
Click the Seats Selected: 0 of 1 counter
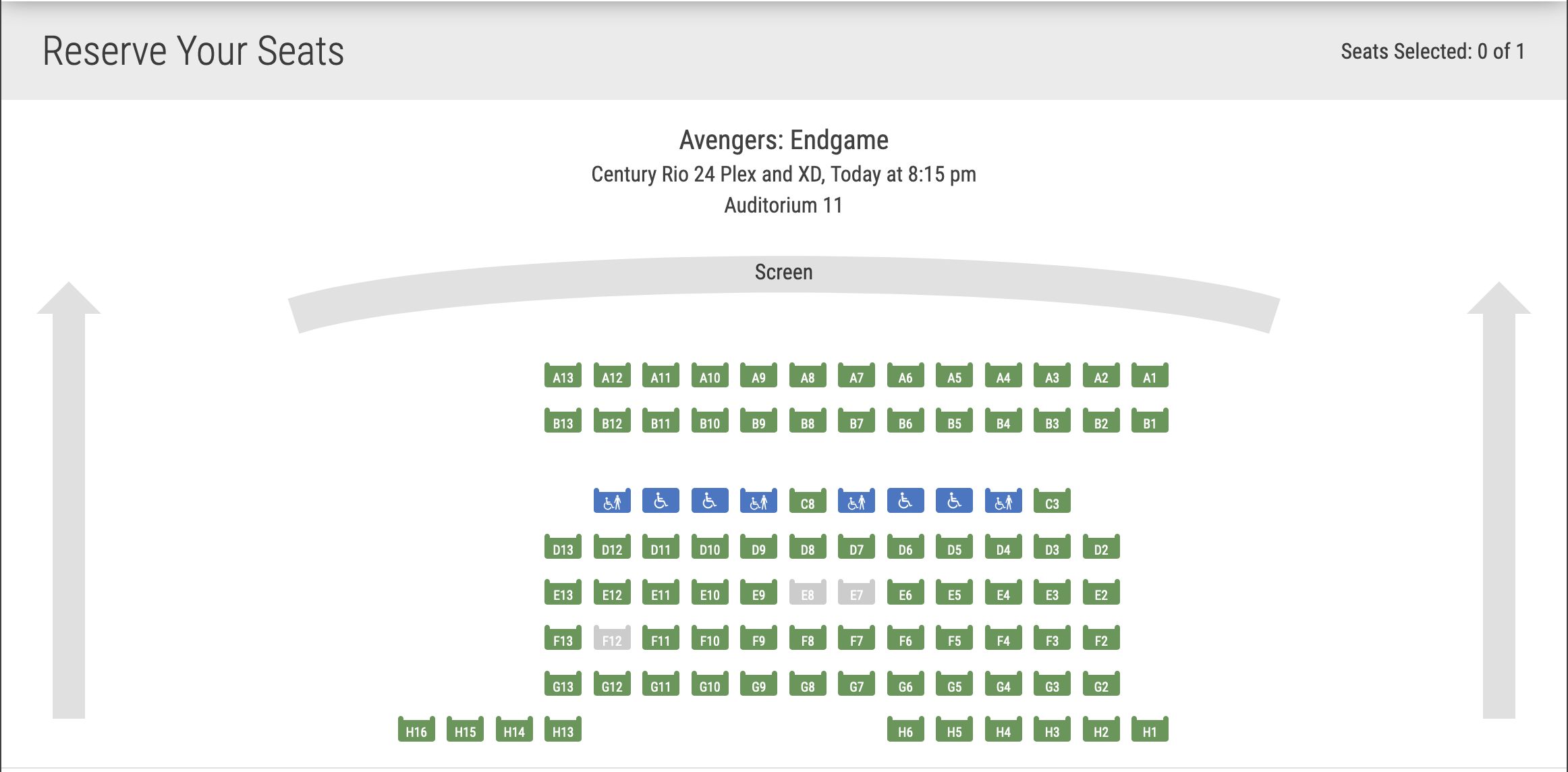[x=1432, y=51]
